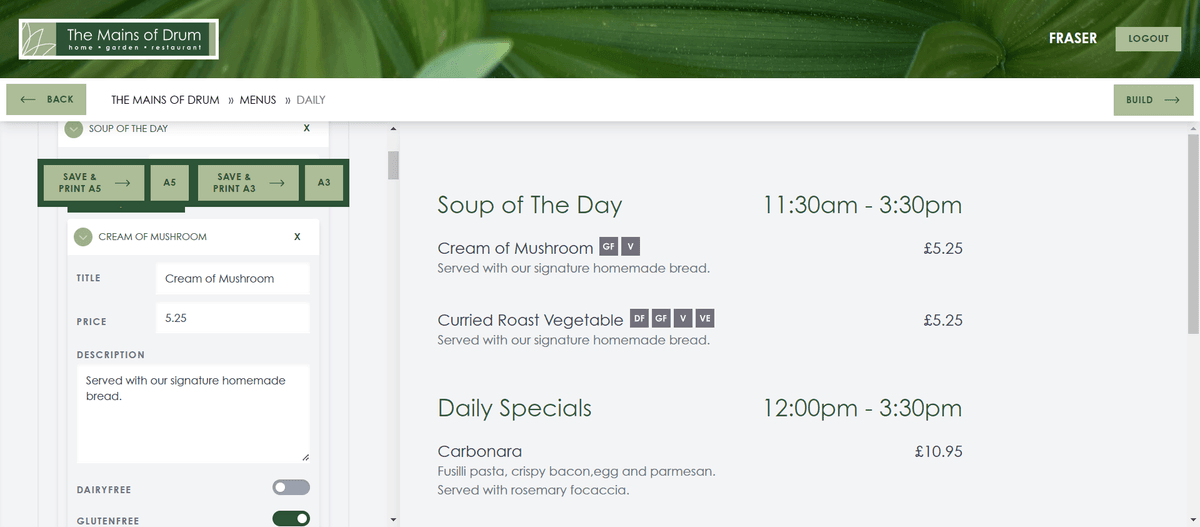Screen dimensions: 1200x527
Task: Open Menus breadcrumb link
Action: [257, 100]
